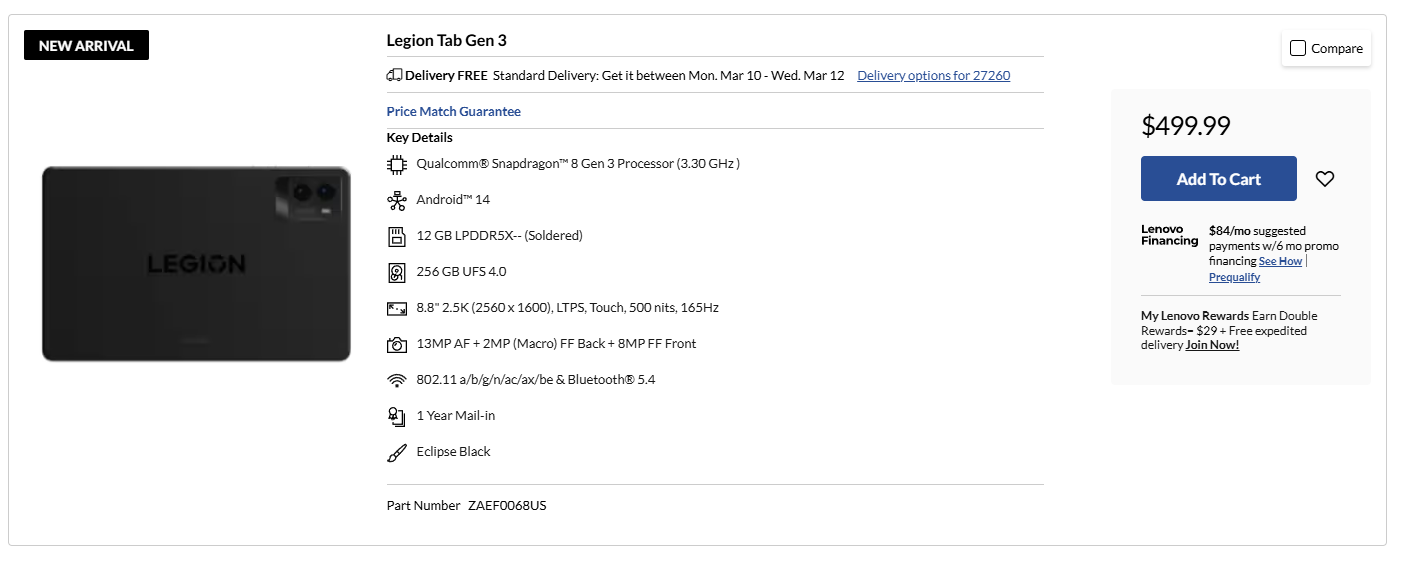Image resolution: width=1405 pixels, height=567 pixels.
Task: Click the storage drive icon
Action: (396, 272)
